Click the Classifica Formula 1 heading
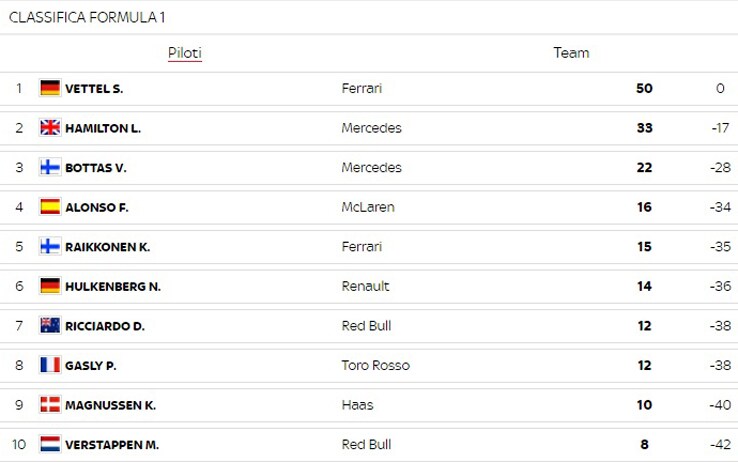This screenshot has width=738, height=462. point(87,17)
